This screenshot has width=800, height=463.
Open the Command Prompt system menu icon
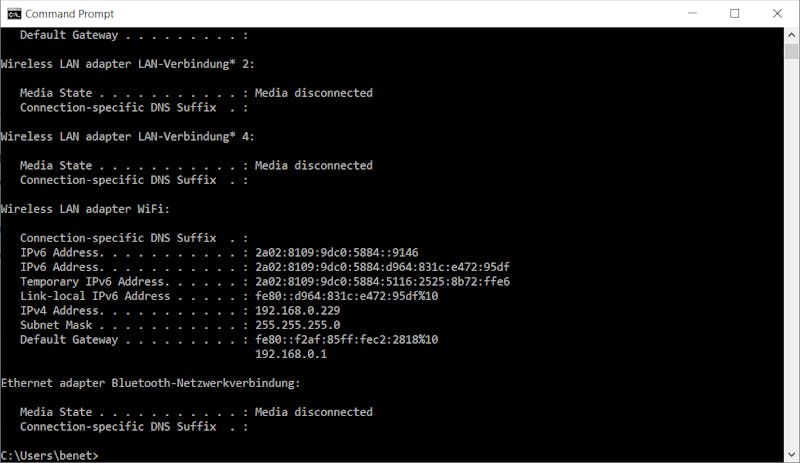pyautogui.click(x=14, y=14)
